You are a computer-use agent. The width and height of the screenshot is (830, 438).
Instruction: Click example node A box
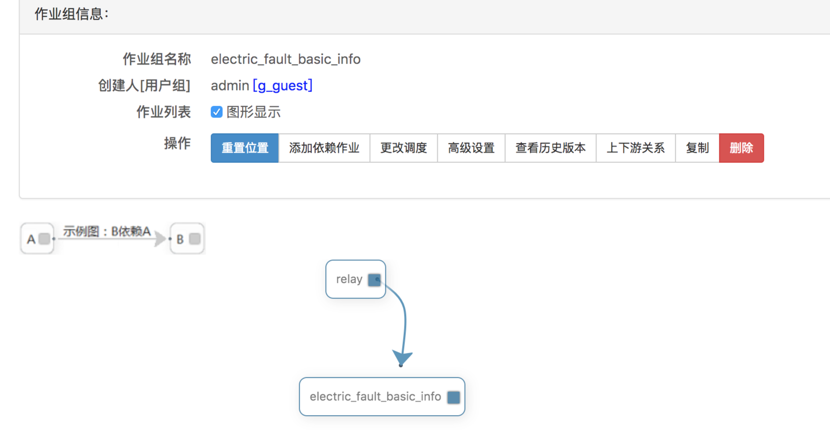point(37,238)
